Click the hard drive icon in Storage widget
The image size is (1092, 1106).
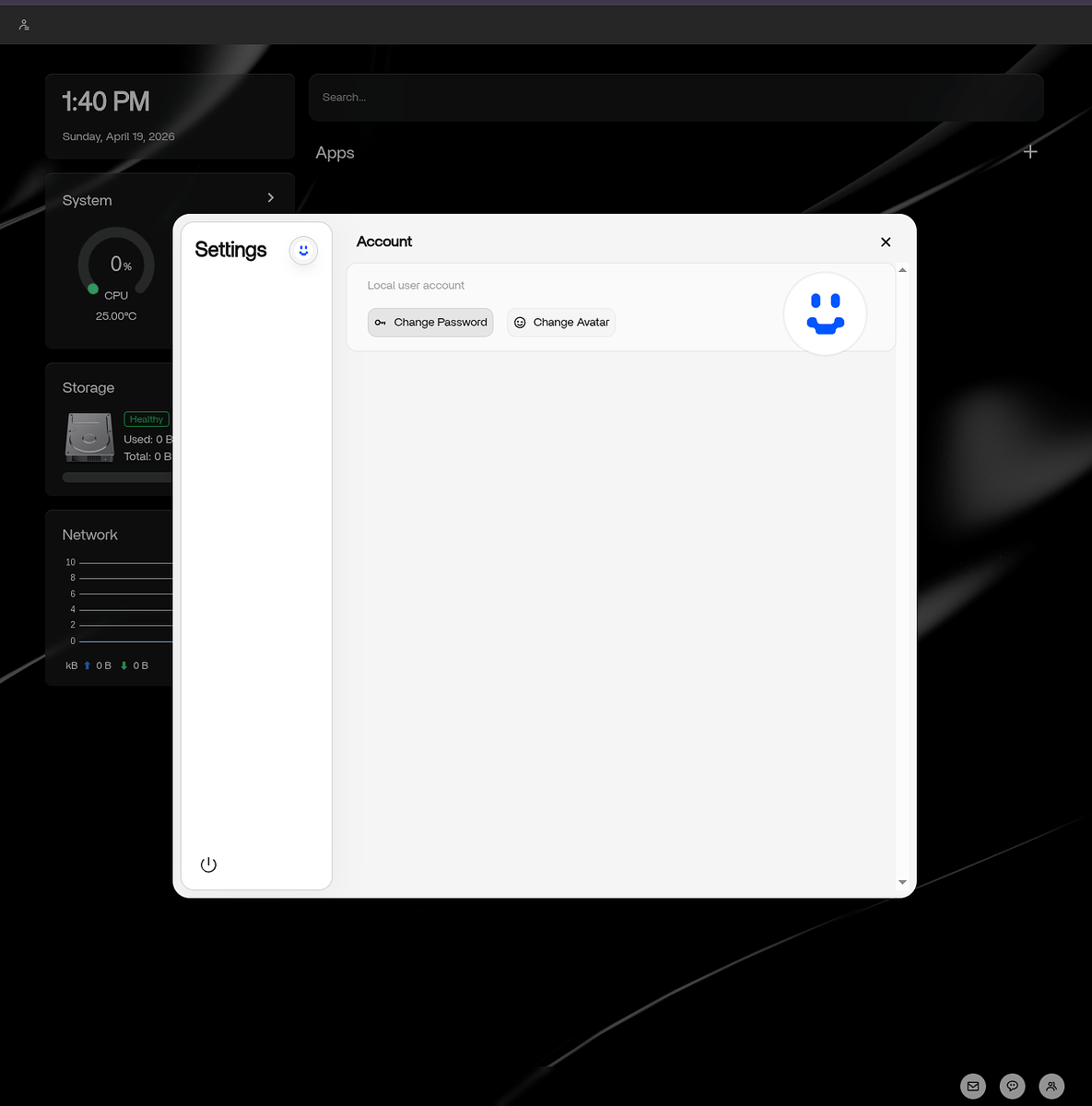point(88,436)
